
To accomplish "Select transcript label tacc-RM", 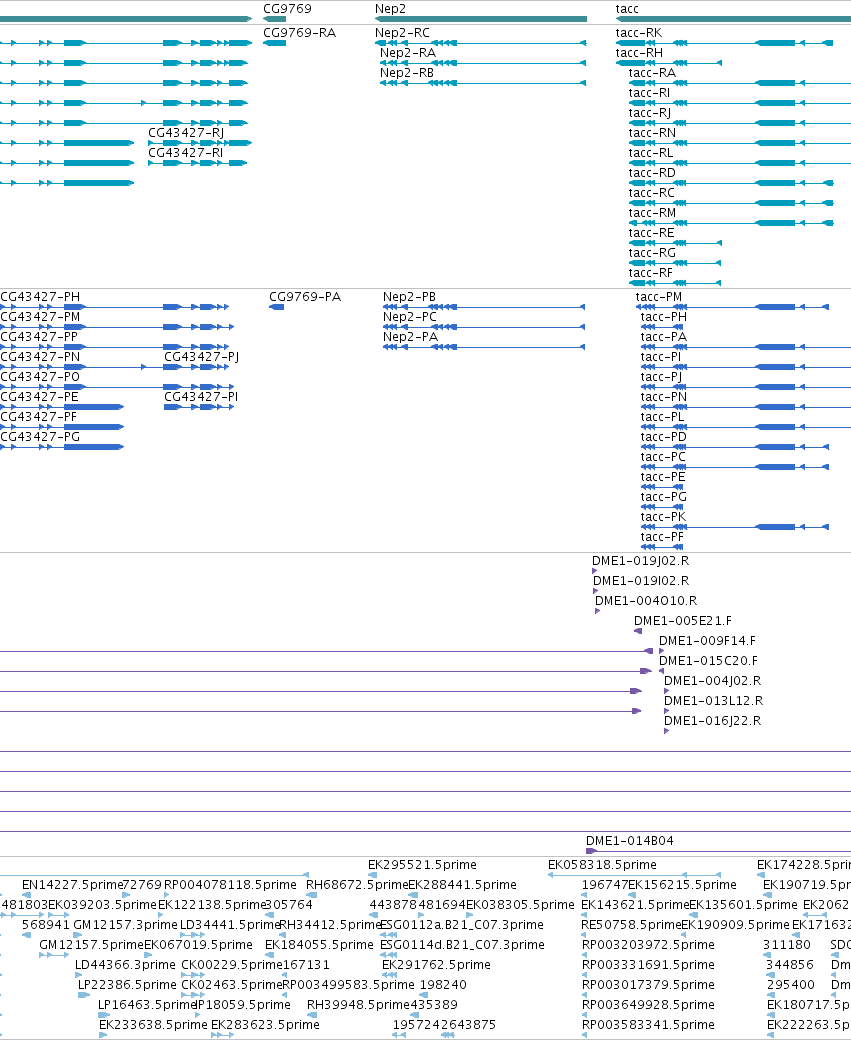I will tap(652, 212).
